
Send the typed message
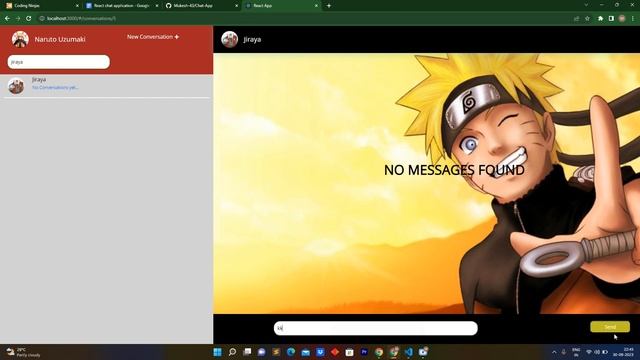(x=610, y=327)
